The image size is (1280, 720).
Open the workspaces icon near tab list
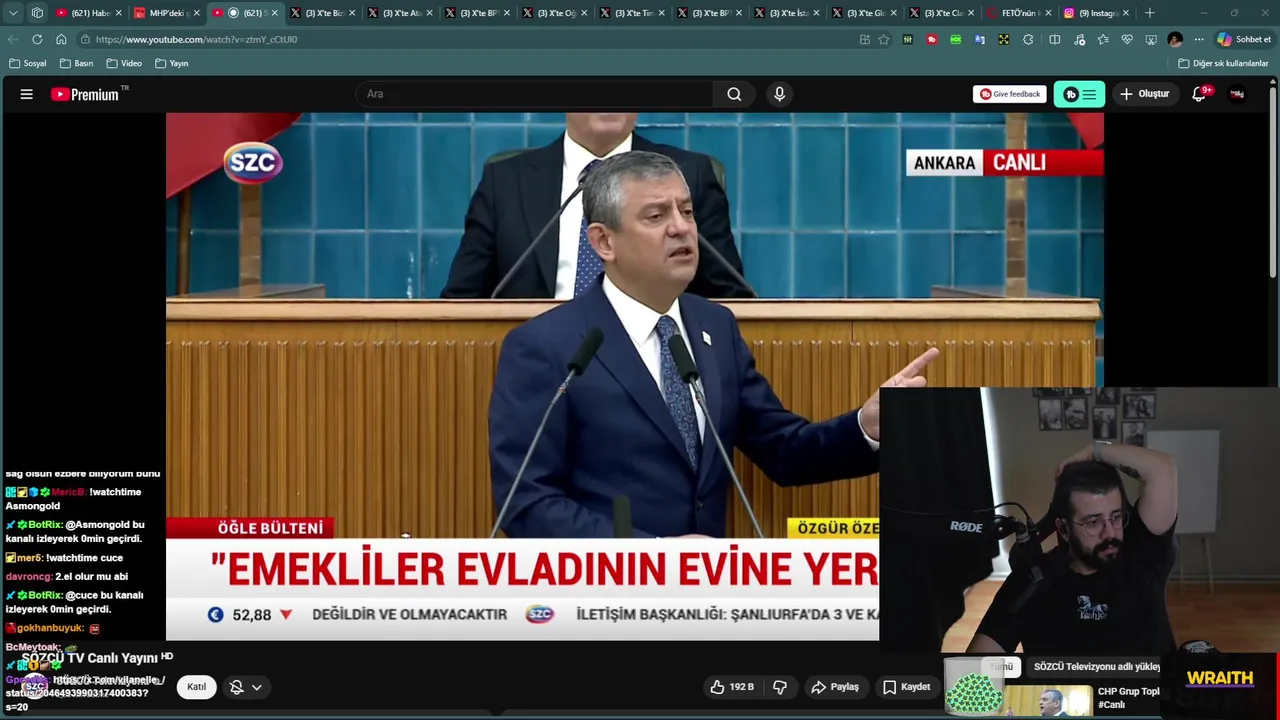37,13
